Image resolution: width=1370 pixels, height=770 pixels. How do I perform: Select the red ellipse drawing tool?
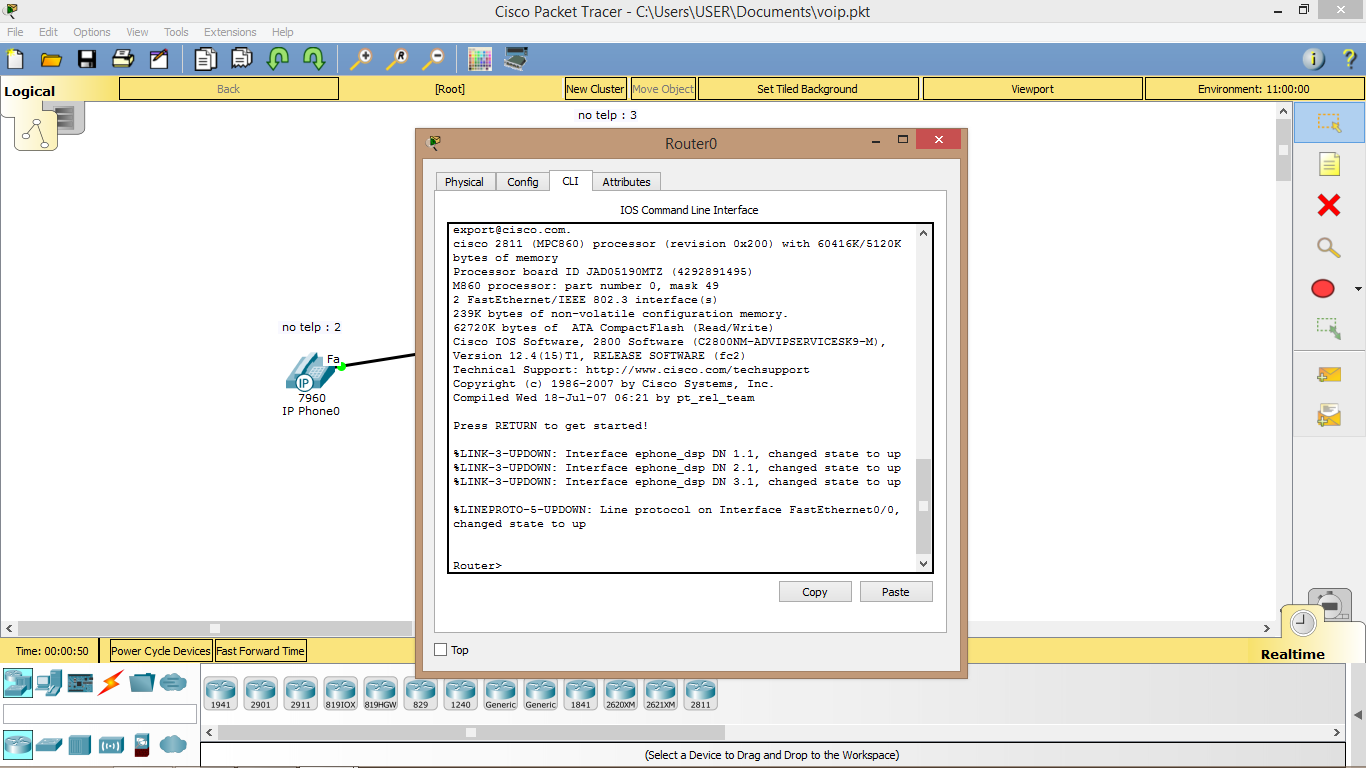pyautogui.click(x=1323, y=289)
